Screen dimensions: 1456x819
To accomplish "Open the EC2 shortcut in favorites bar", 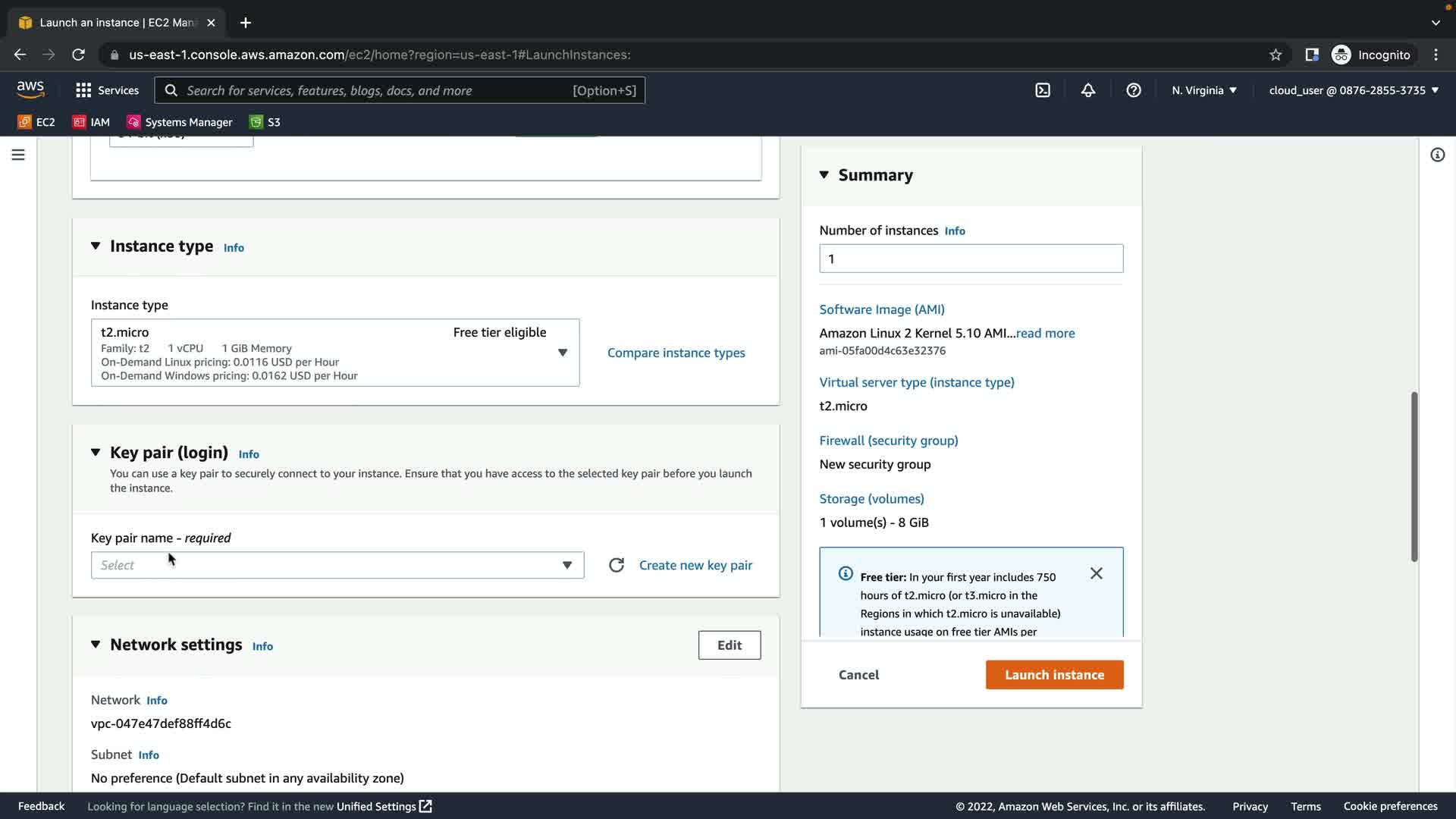I will [36, 122].
